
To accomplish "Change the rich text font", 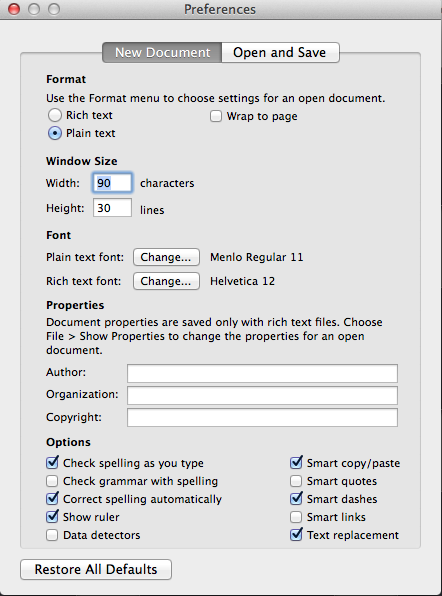I will [x=166, y=281].
